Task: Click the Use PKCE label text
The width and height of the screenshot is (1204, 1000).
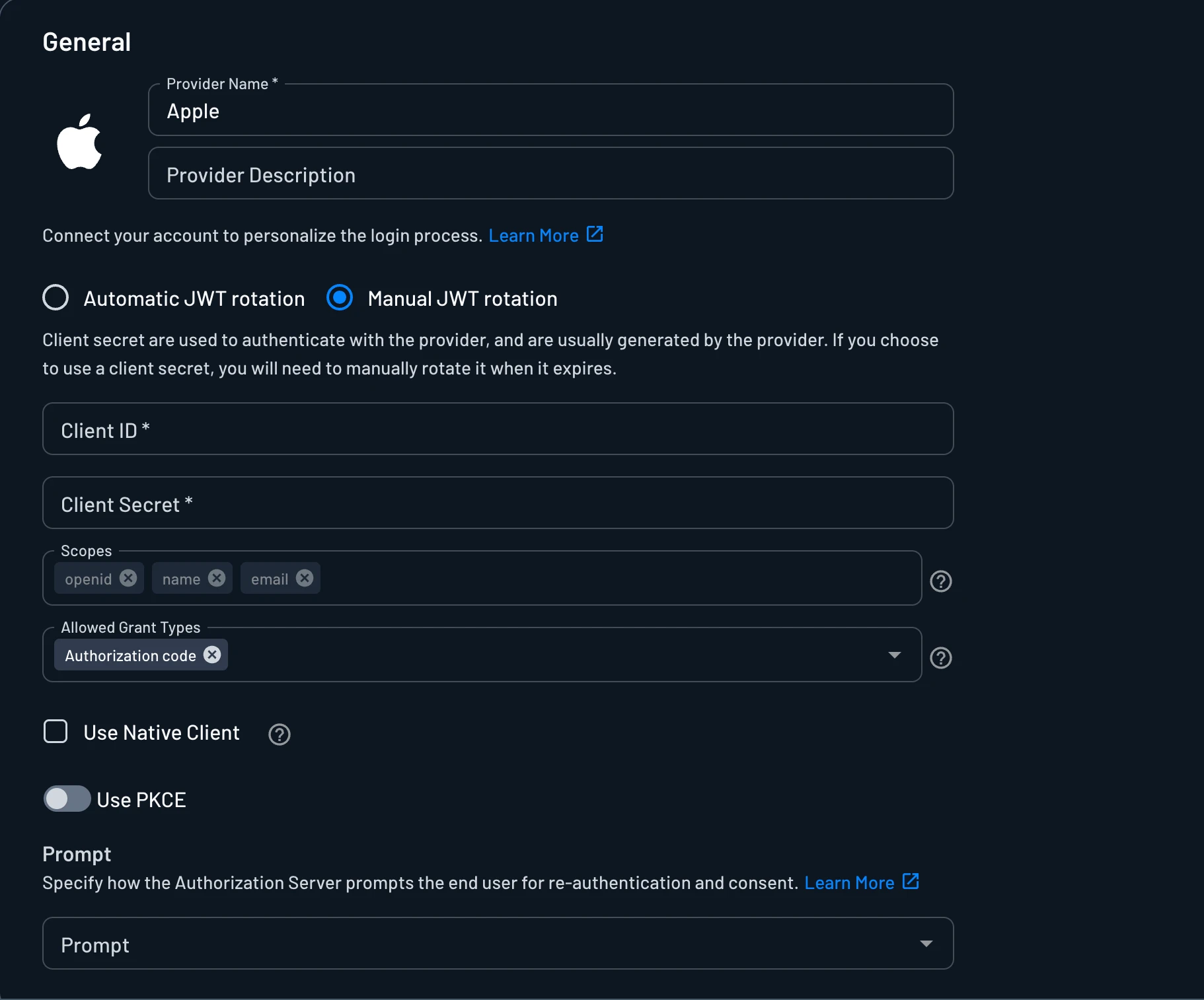Action: point(141,800)
